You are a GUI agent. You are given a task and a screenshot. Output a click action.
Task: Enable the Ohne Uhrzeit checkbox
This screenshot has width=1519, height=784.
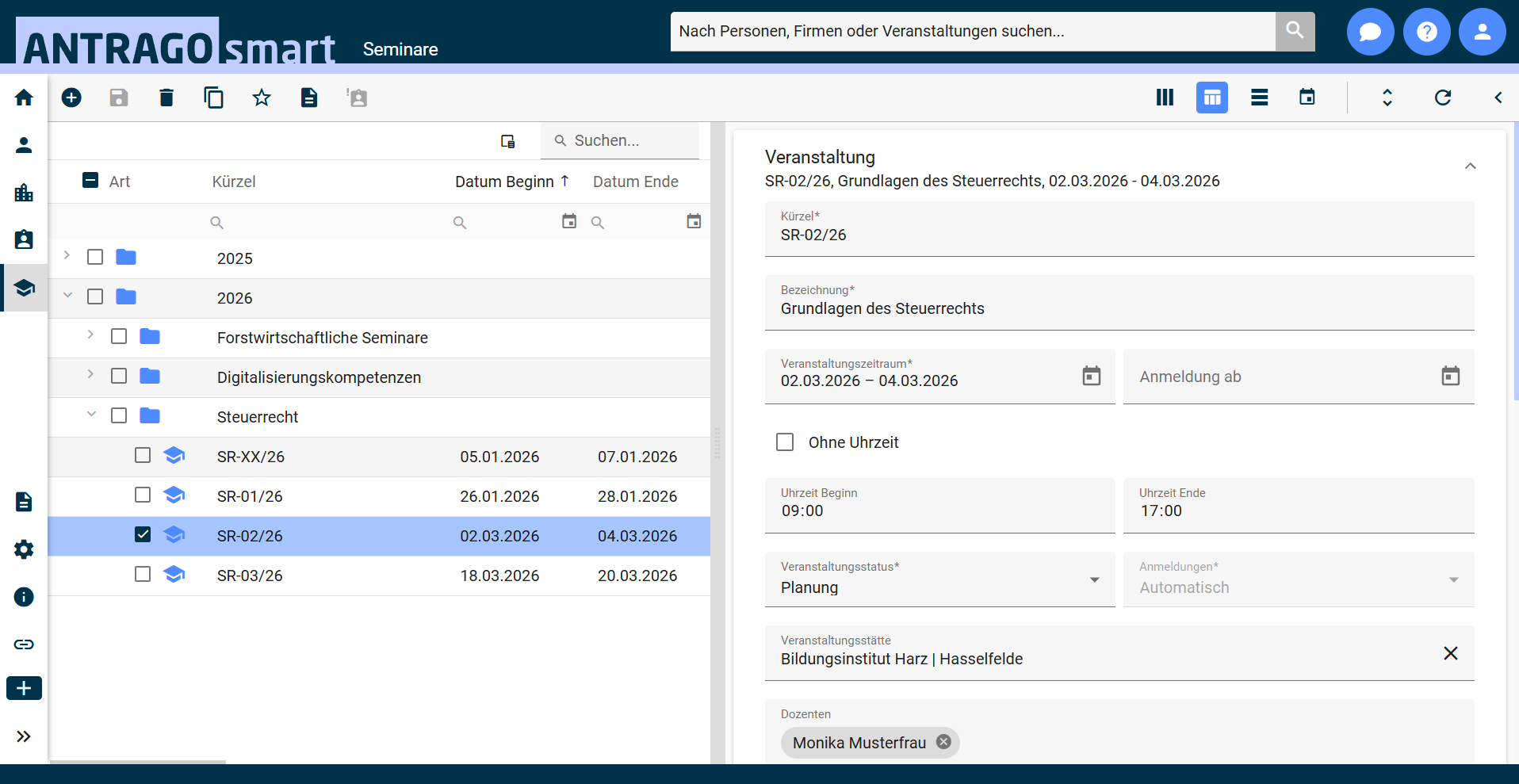click(x=785, y=442)
